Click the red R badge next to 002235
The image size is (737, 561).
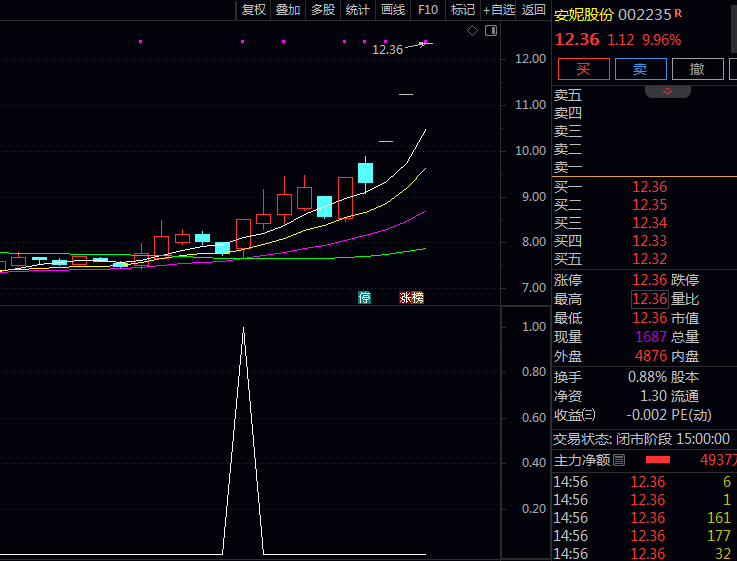pyautogui.click(x=679, y=13)
